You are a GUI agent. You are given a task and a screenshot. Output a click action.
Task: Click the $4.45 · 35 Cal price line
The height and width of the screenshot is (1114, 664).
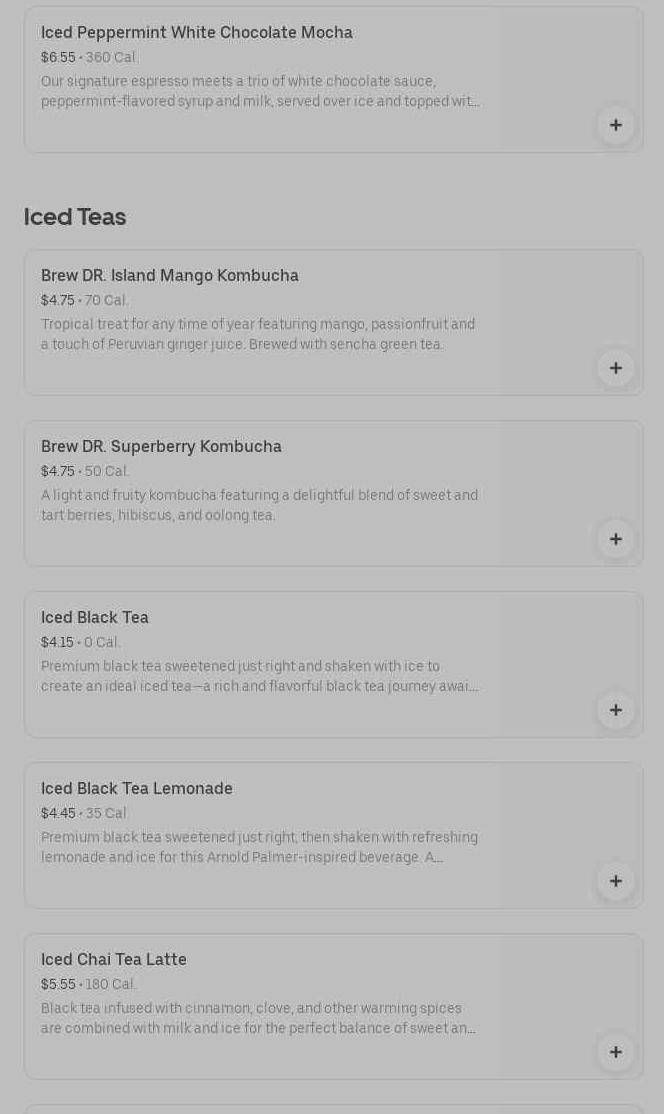pyautogui.click(x=84, y=814)
